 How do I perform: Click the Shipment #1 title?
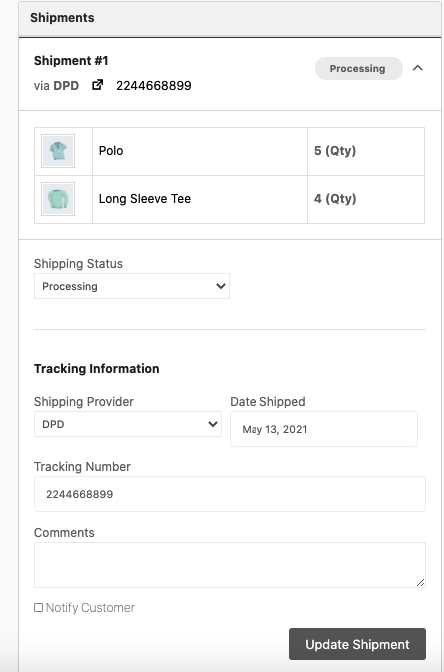tap(71, 61)
